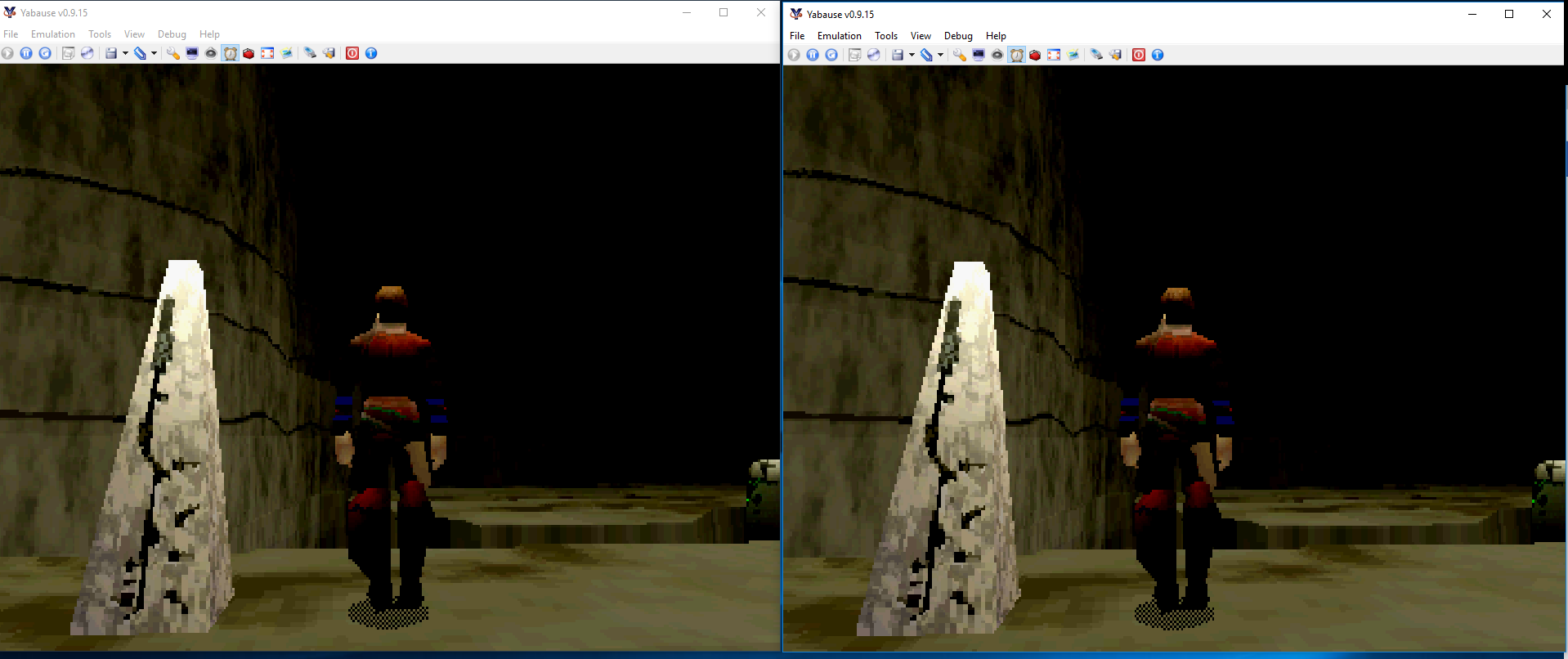Open Debug menu in right Yabause window
1568x659 pixels.
point(958,36)
